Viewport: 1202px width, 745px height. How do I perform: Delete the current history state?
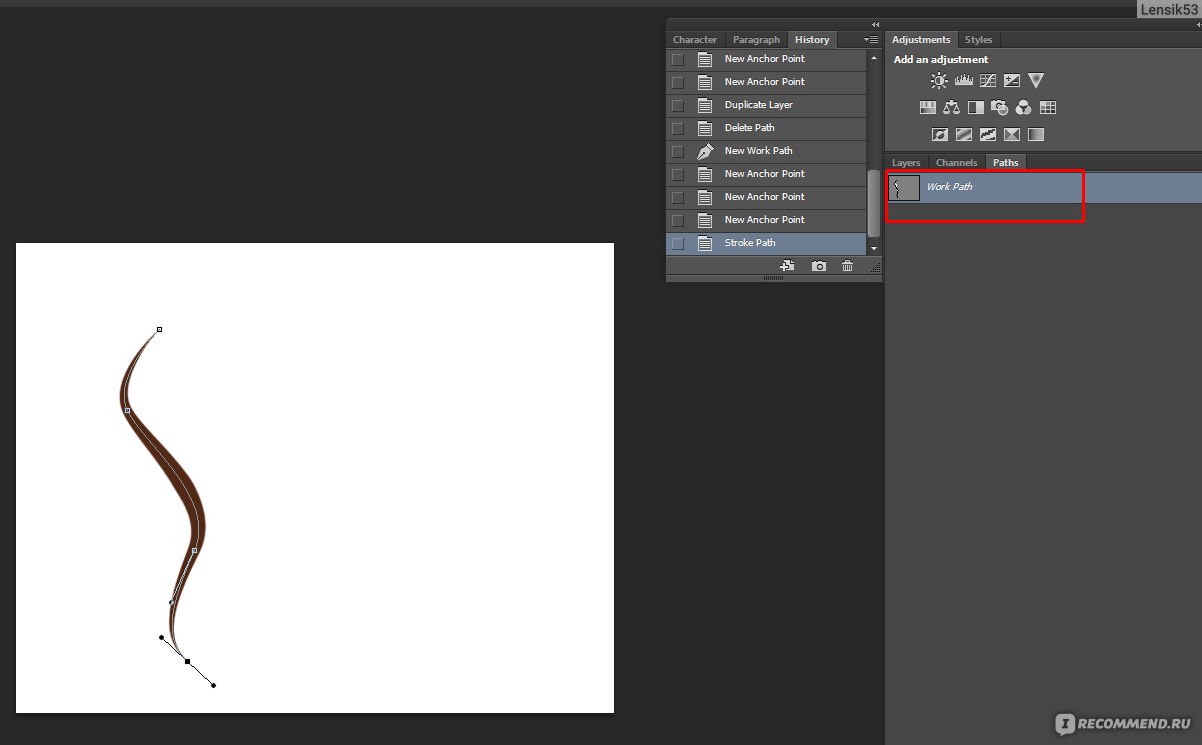tap(848, 266)
